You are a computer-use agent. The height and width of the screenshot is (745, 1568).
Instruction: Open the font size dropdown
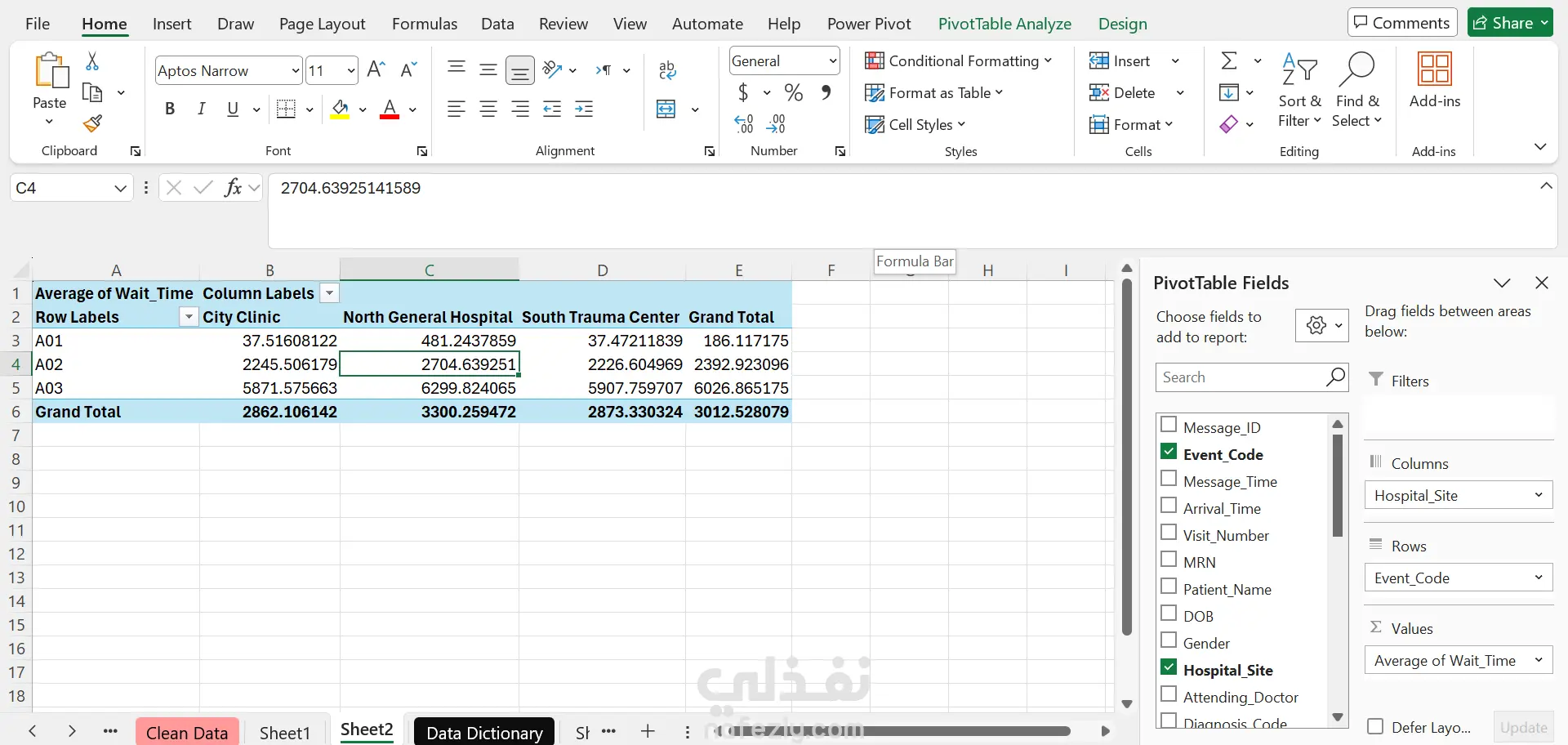click(351, 71)
